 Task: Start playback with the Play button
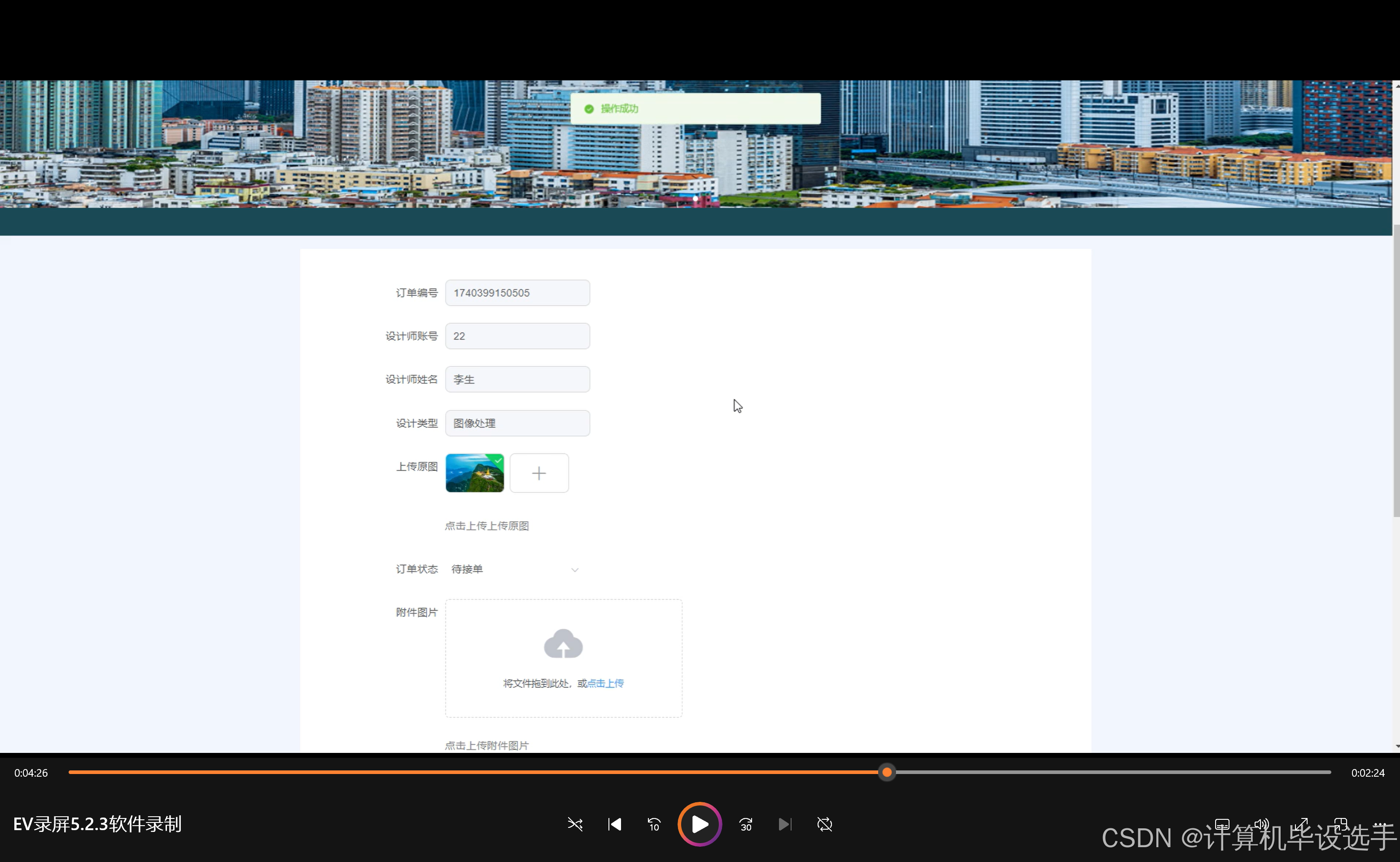700,824
